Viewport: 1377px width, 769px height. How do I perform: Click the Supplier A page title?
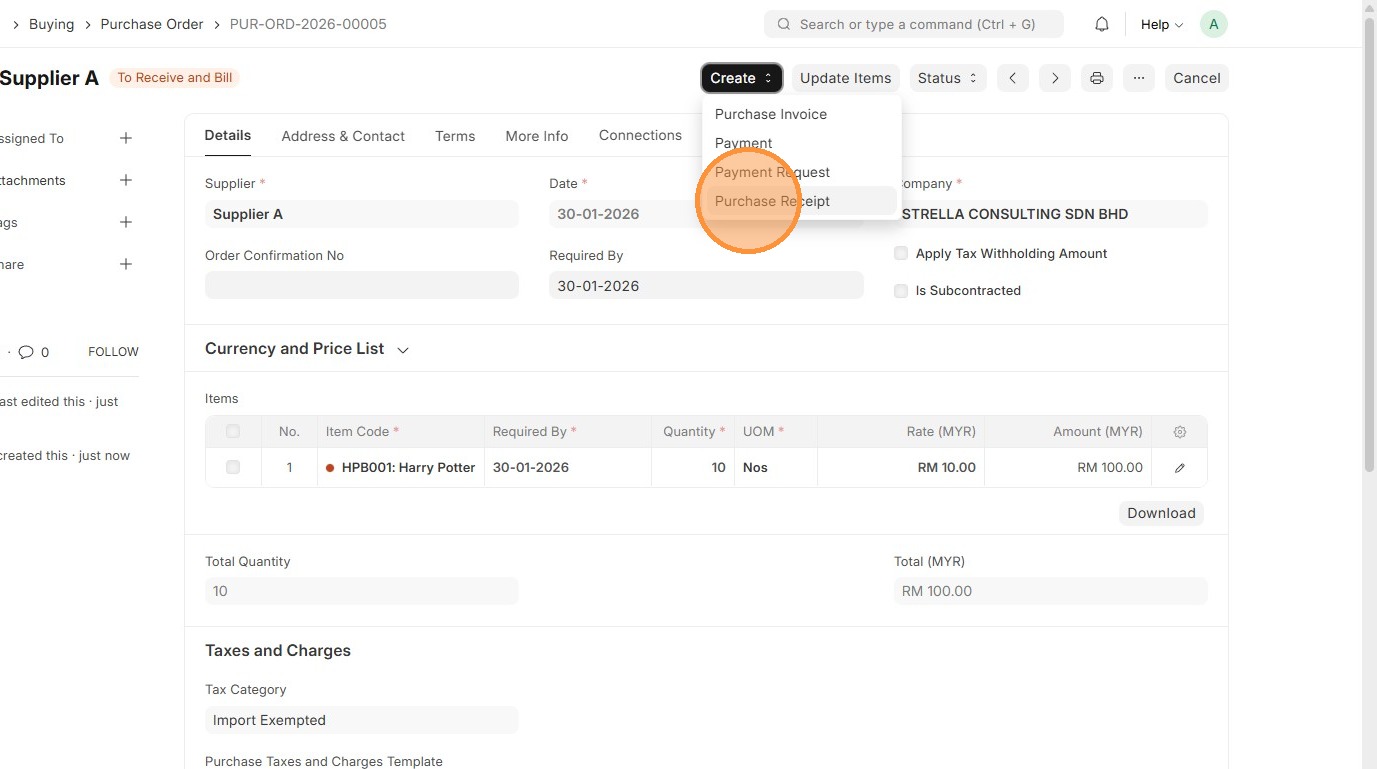coord(49,78)
